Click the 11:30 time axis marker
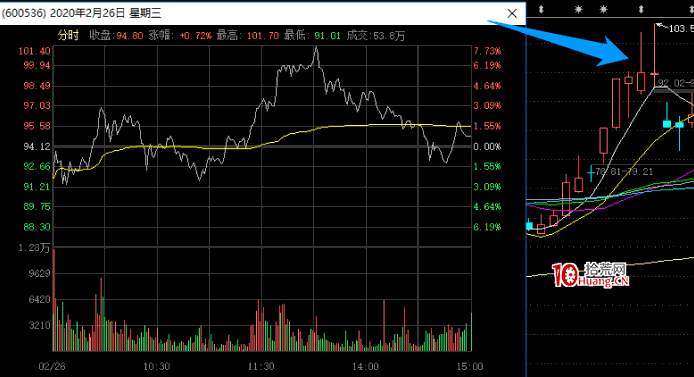This screenshot has height=377, width=694. pos(261,366)
